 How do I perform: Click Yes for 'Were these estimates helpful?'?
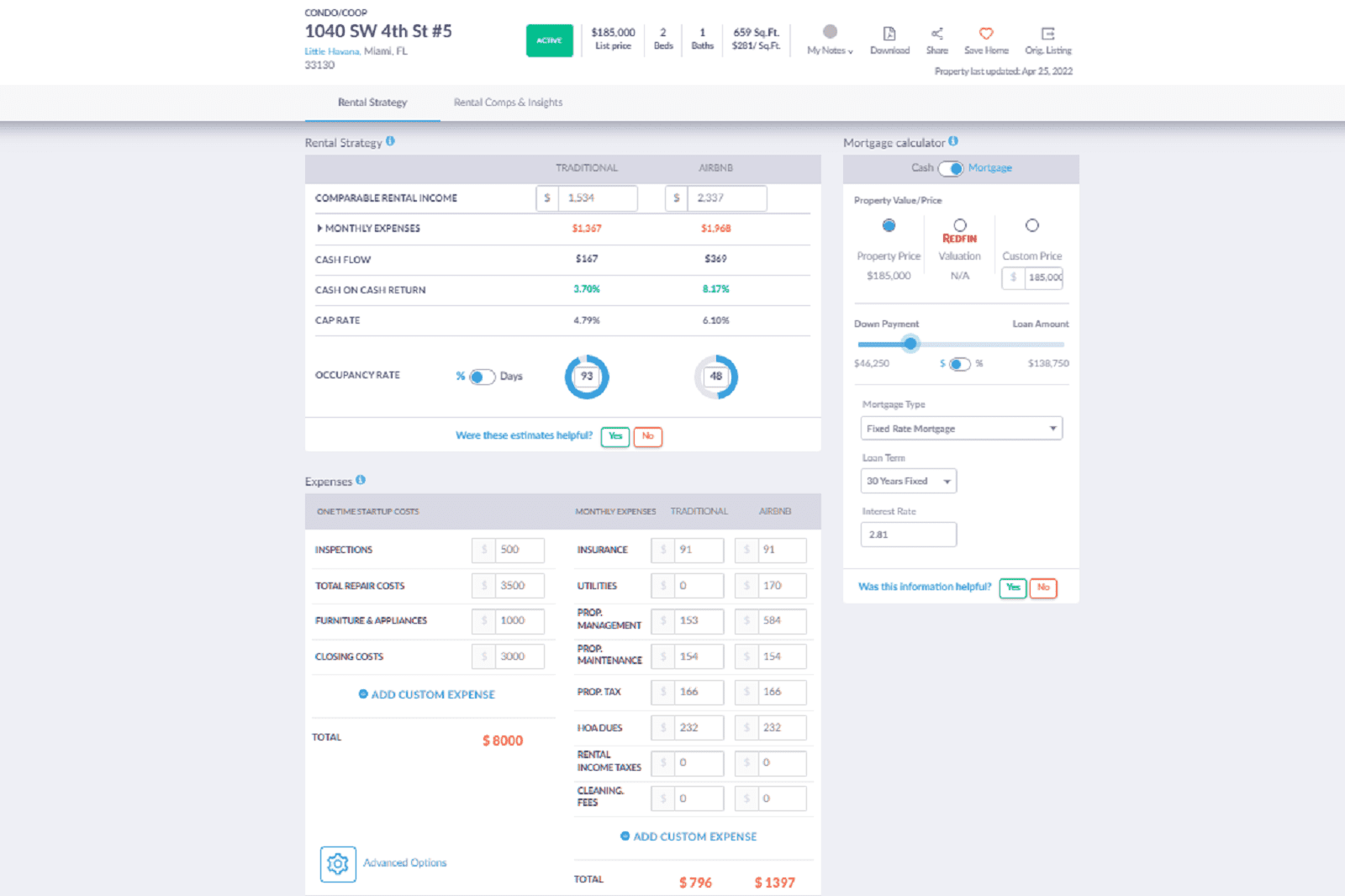(x=614, y=436)
